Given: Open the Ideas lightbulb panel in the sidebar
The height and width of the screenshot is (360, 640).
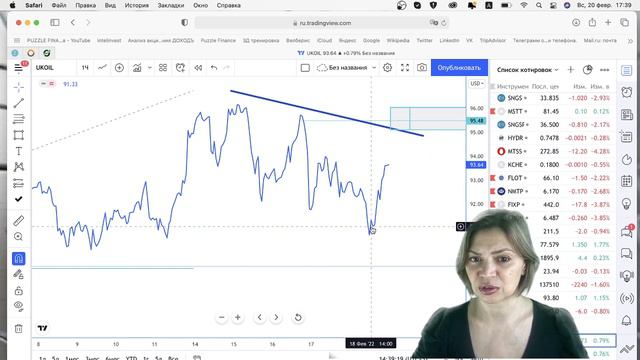Looking at the screenshot, I should 627,203.
